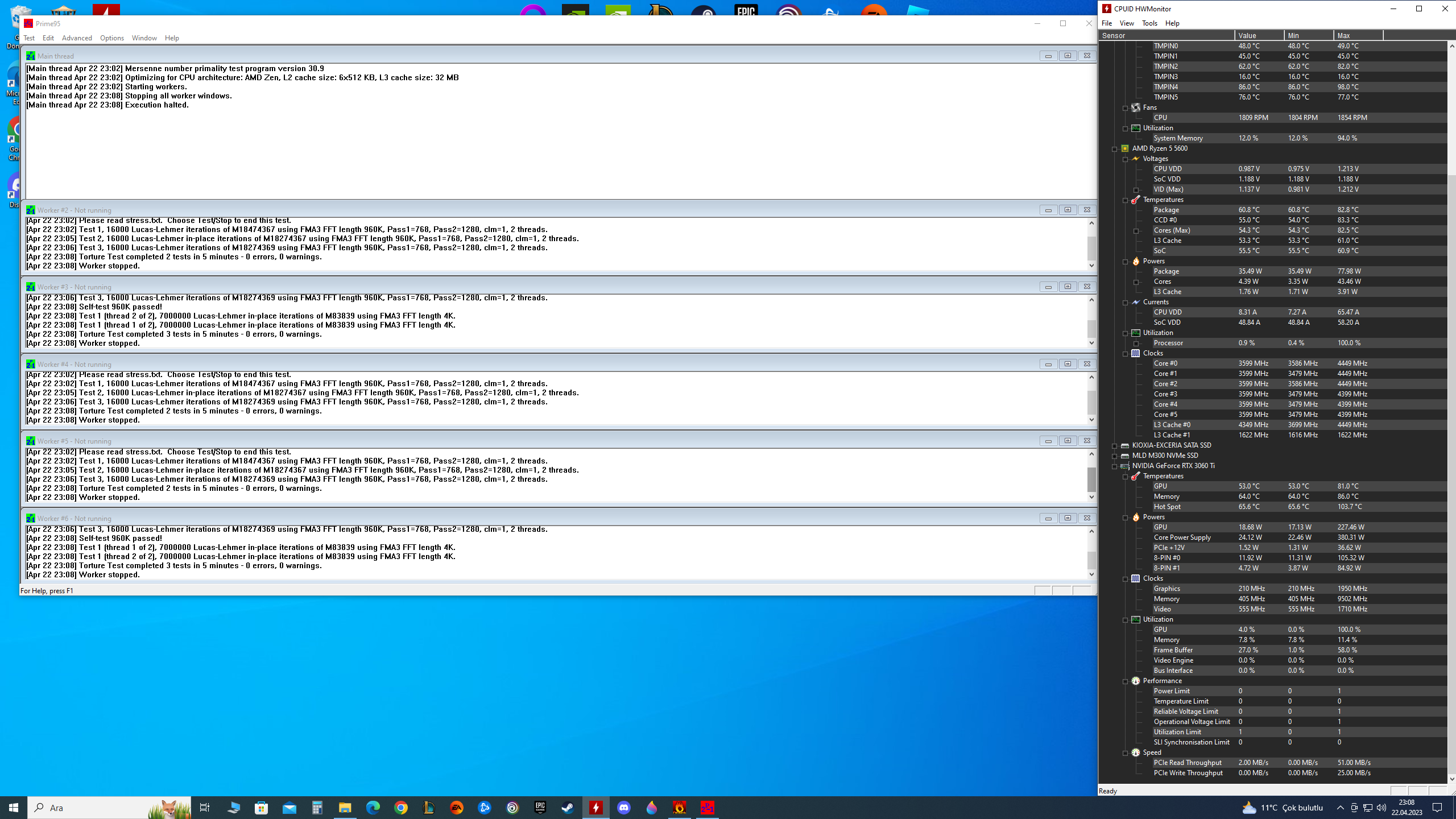Open HWMonitor View menu
The height and width of the screenshot is (819, 1456).
[1126, 23]
